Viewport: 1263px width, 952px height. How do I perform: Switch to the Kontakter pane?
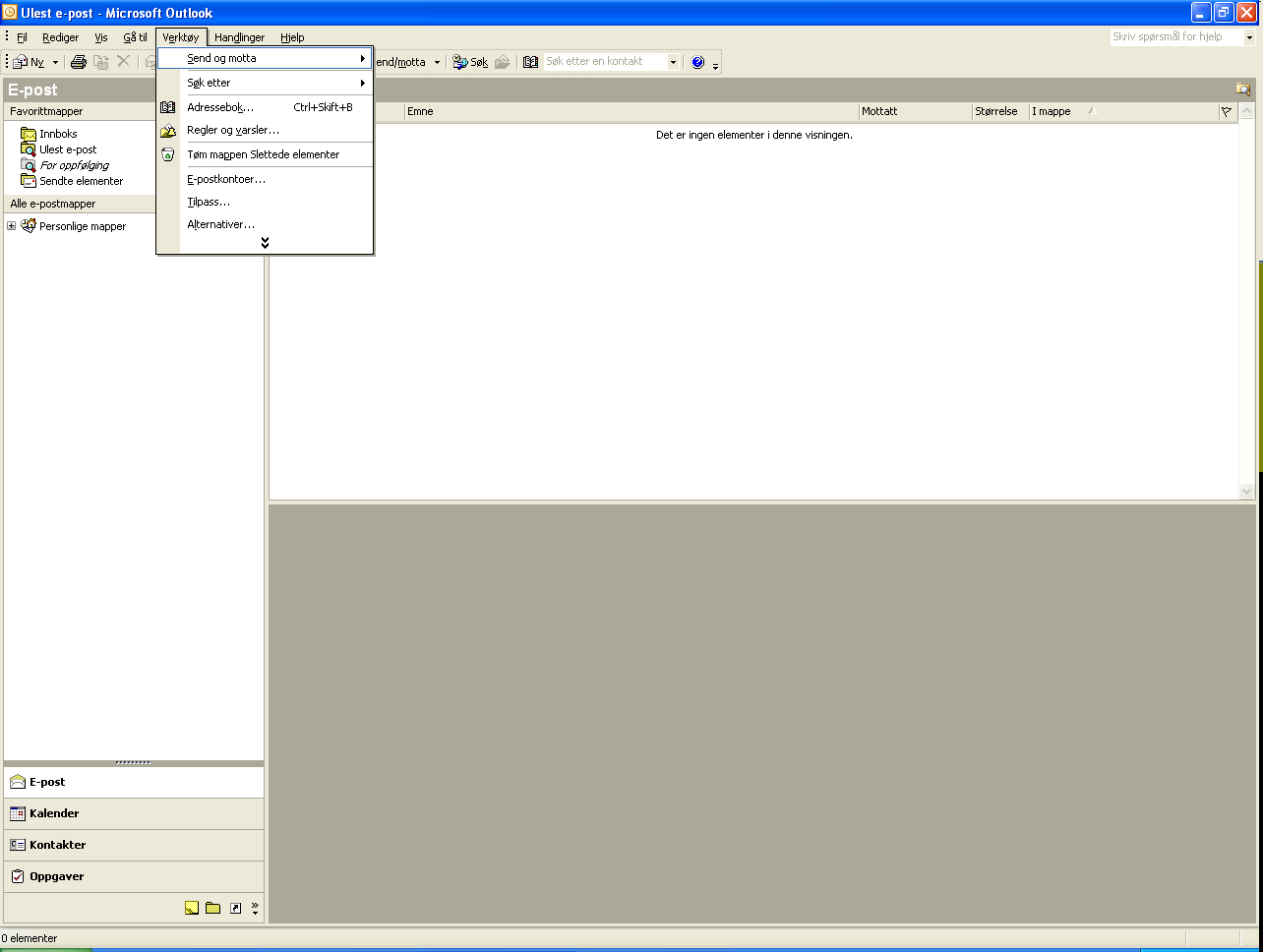134,845
